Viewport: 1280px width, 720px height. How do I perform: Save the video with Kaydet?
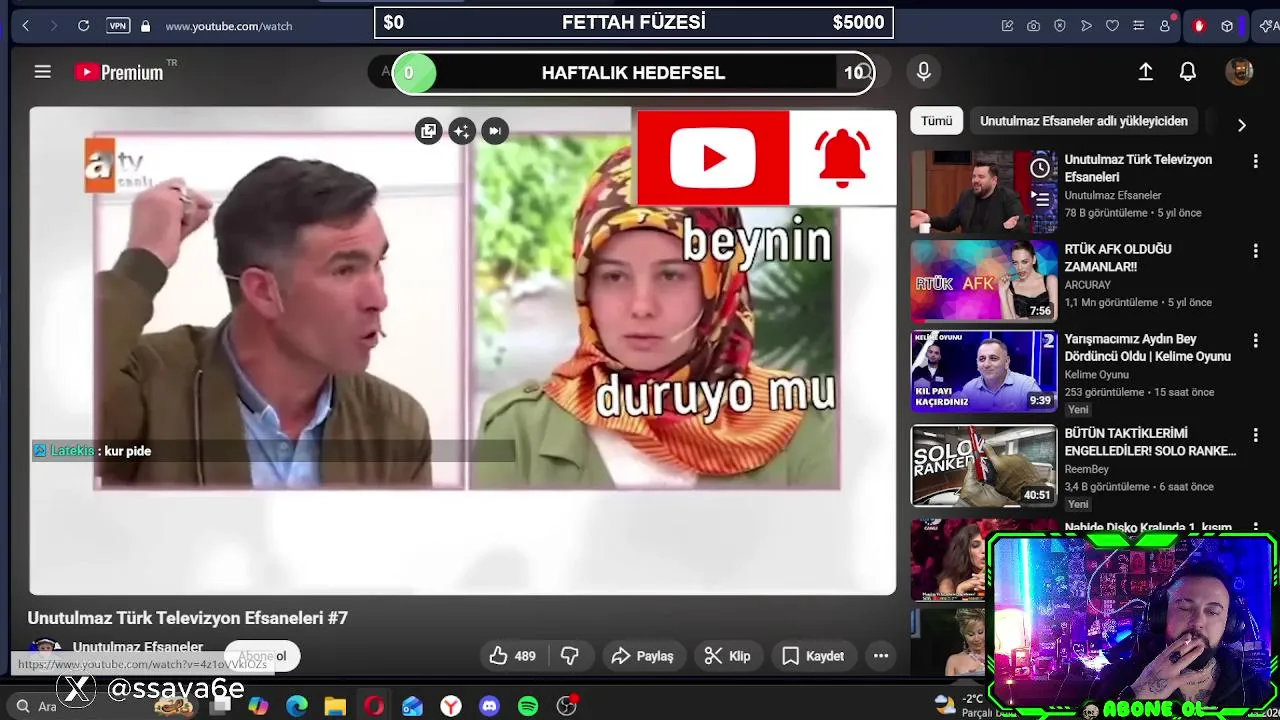pos(813,656)
